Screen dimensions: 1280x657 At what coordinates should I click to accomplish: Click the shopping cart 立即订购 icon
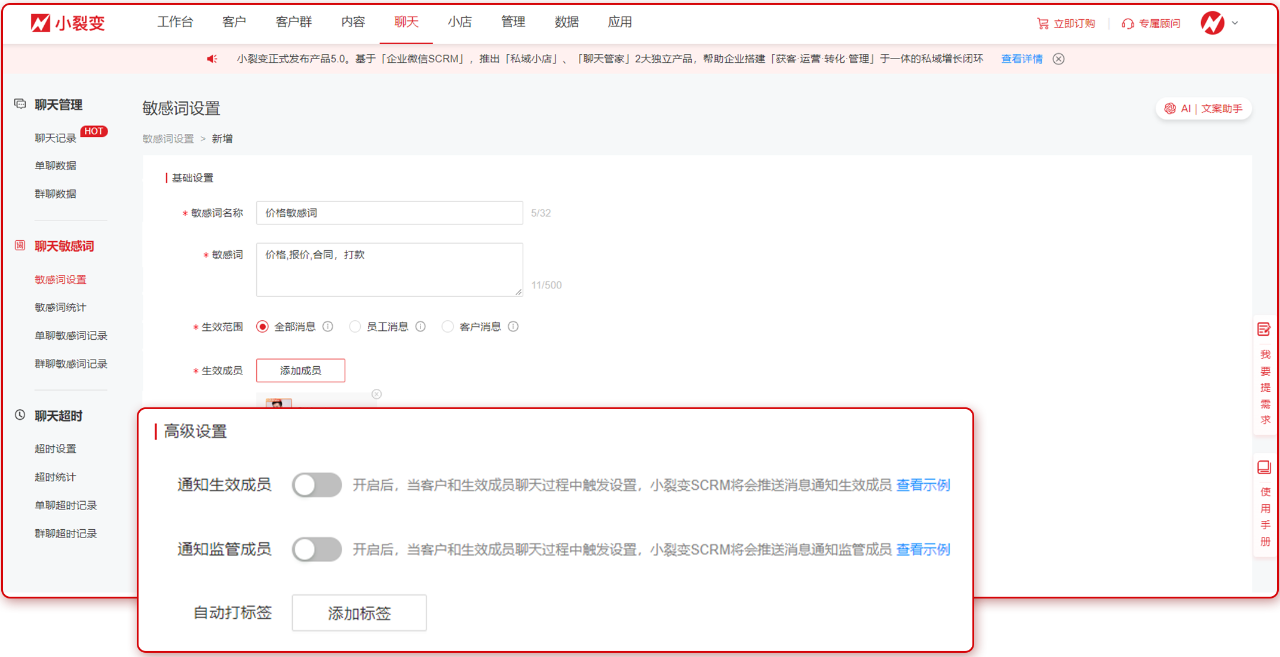1043,23
